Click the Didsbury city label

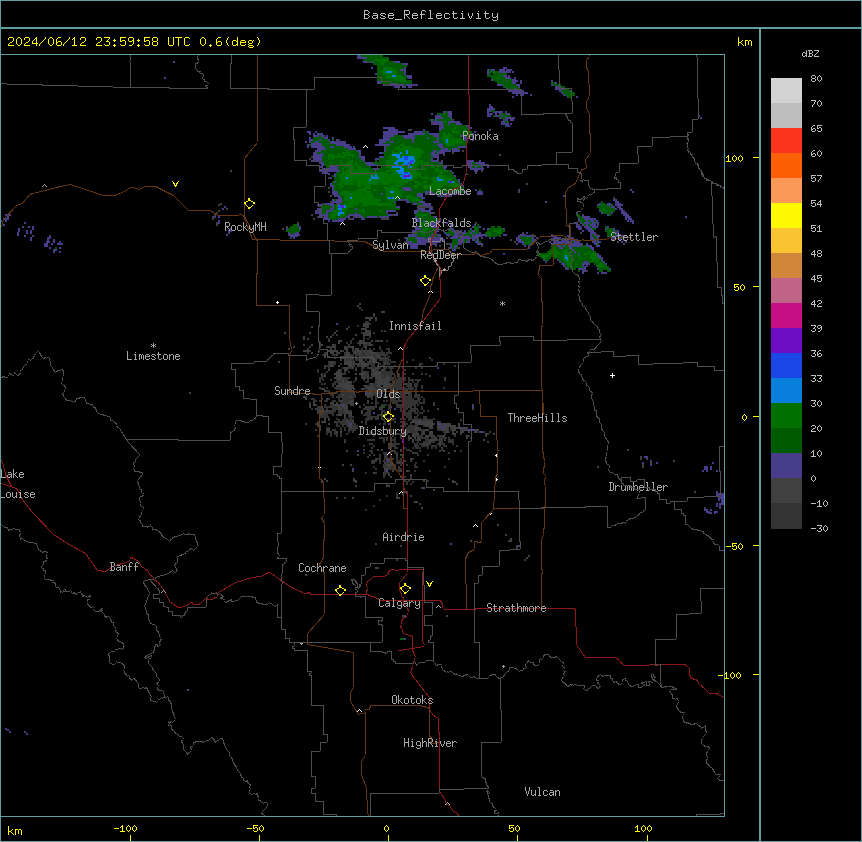coord(383,431)
